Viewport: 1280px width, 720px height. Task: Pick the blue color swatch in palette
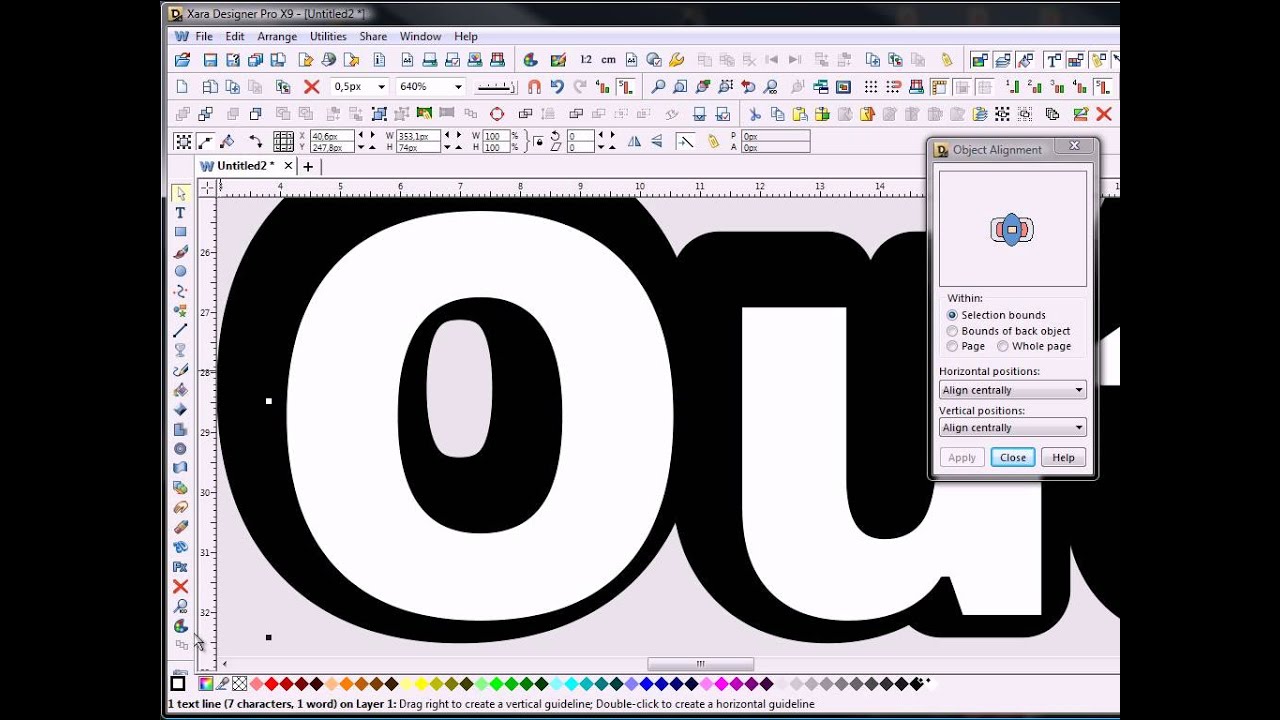647,684
